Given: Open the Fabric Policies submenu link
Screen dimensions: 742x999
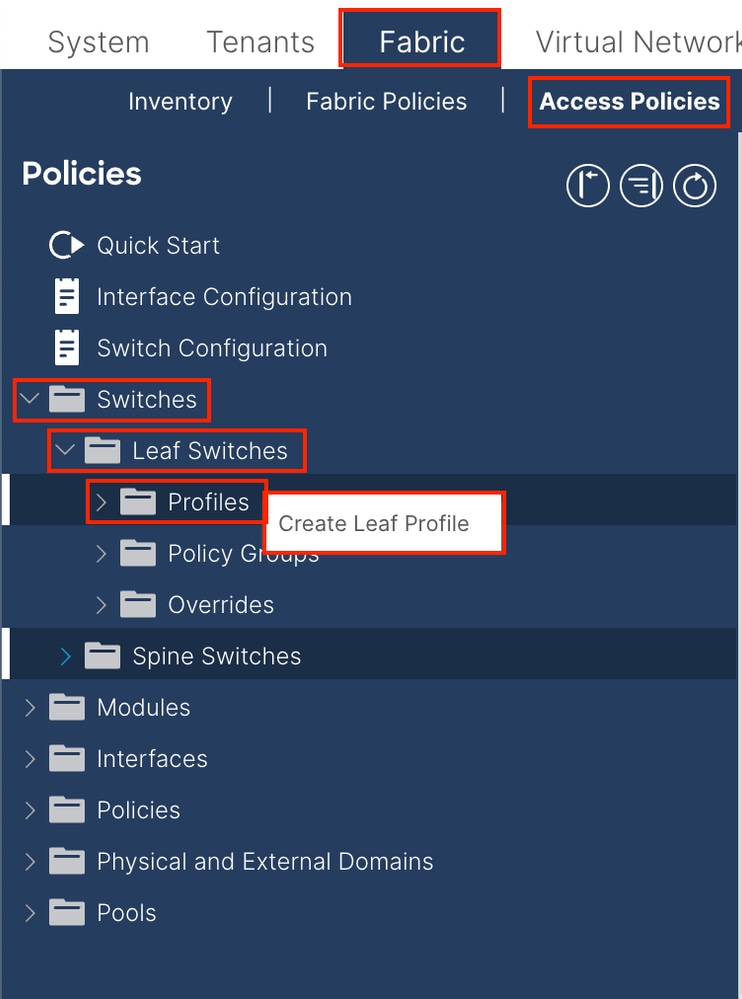Looking at the screenshot, I should coord(386,101).
